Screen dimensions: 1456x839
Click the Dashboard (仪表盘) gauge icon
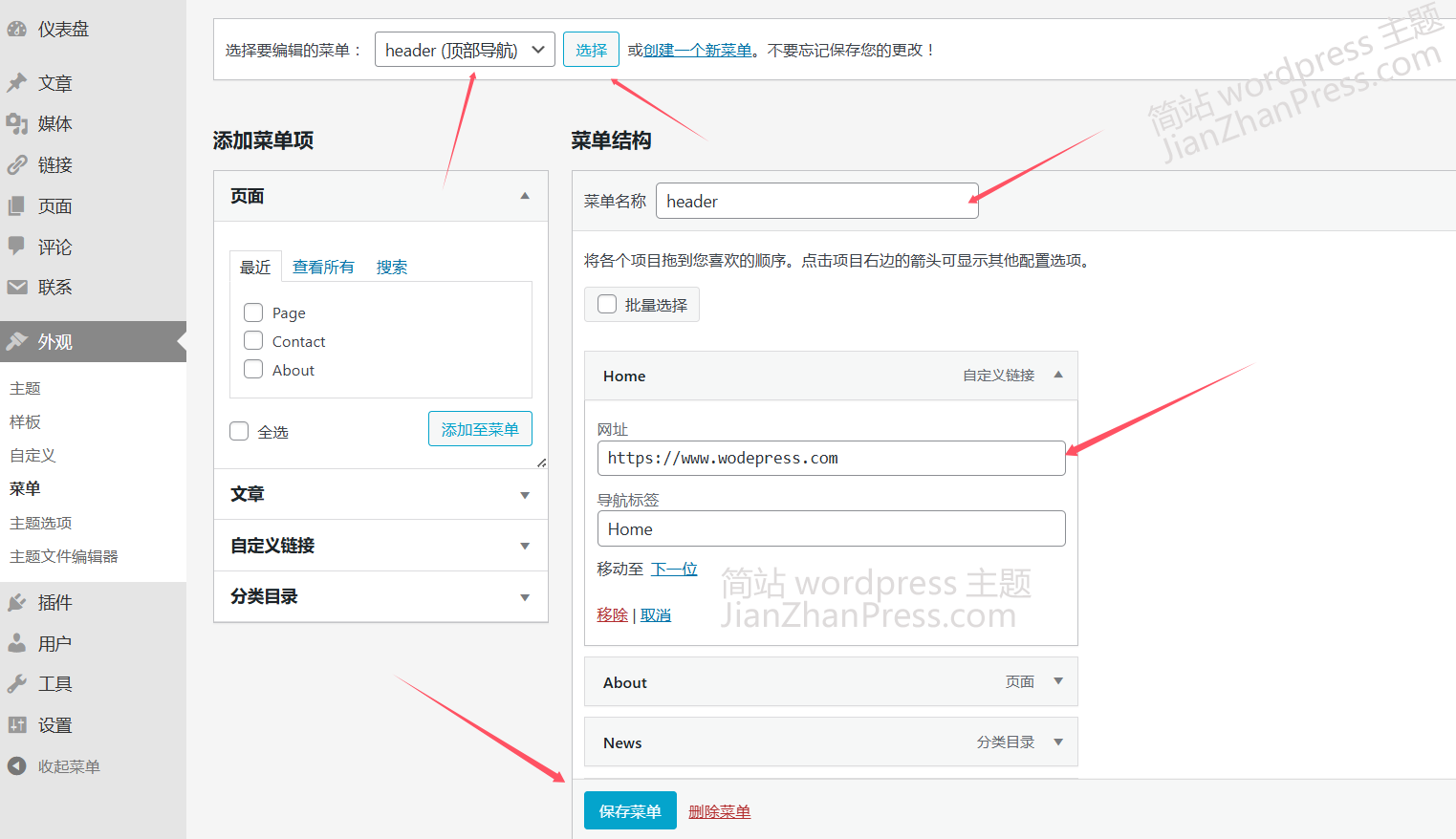click(16, 30)
